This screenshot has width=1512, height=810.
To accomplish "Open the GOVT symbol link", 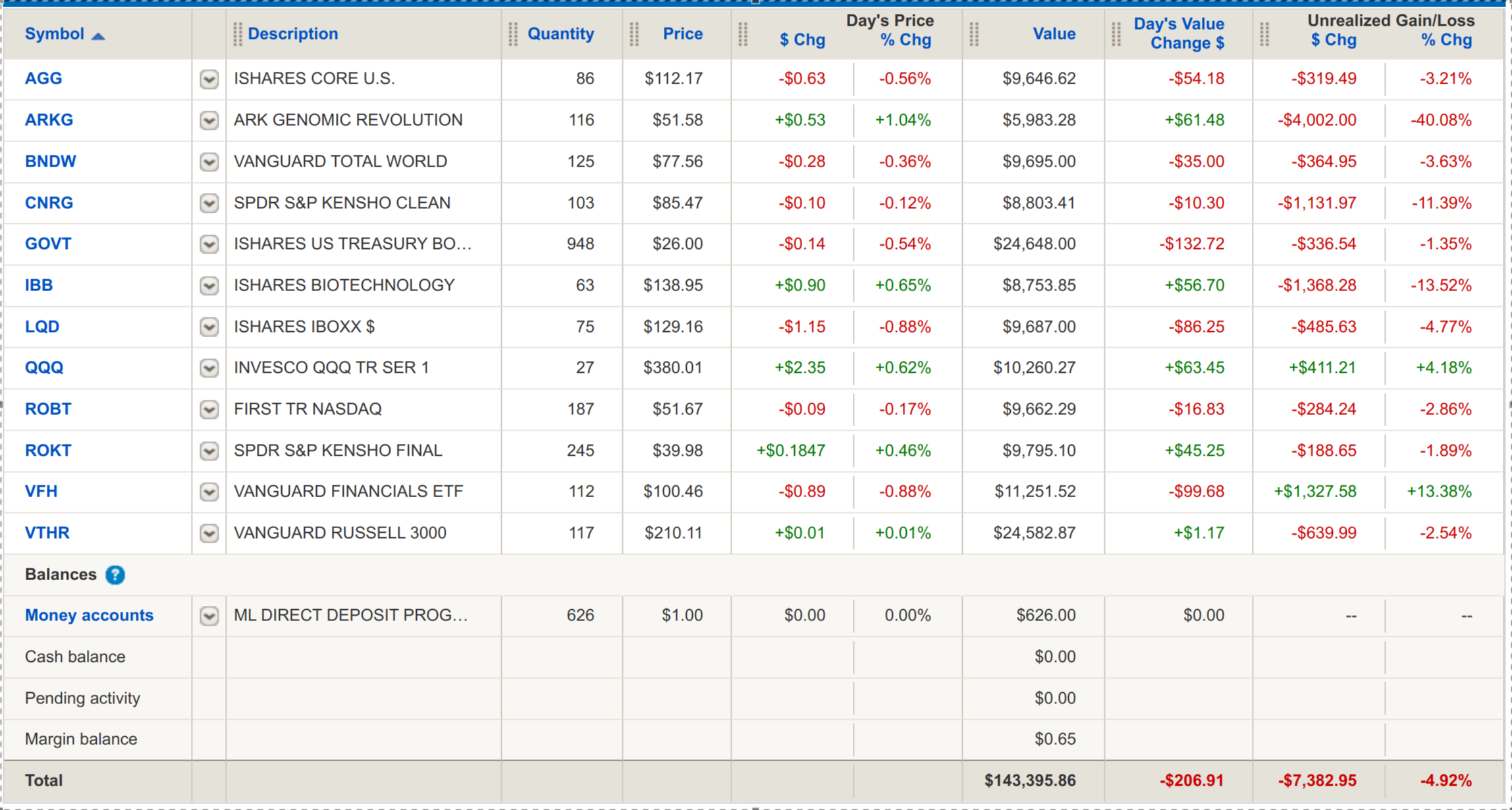I will click(x=48, y=244).
